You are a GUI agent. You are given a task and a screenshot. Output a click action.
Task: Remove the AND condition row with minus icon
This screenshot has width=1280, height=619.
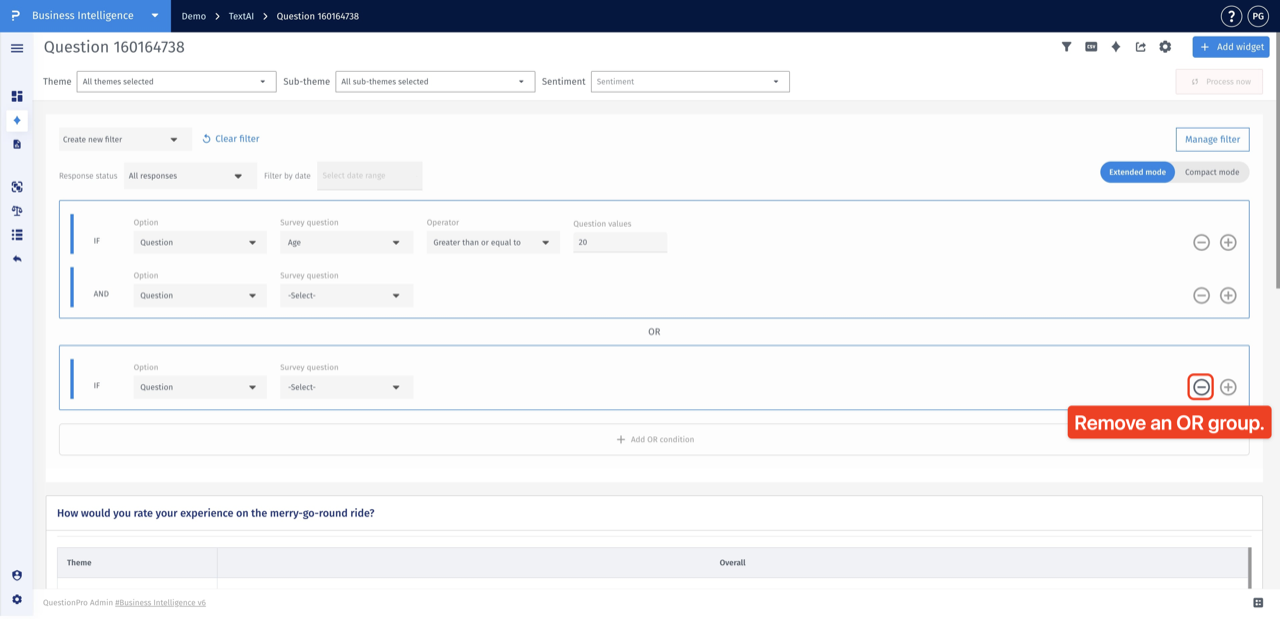[1201, 295]
